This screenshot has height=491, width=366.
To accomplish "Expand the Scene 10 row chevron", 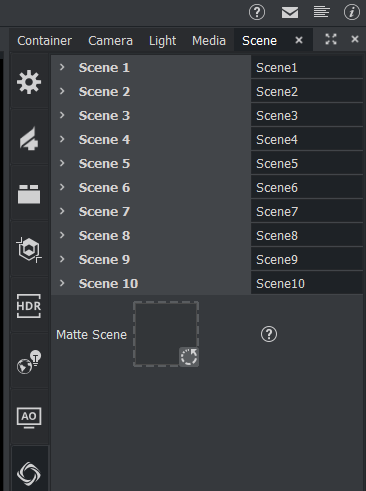I will (62, 283).
